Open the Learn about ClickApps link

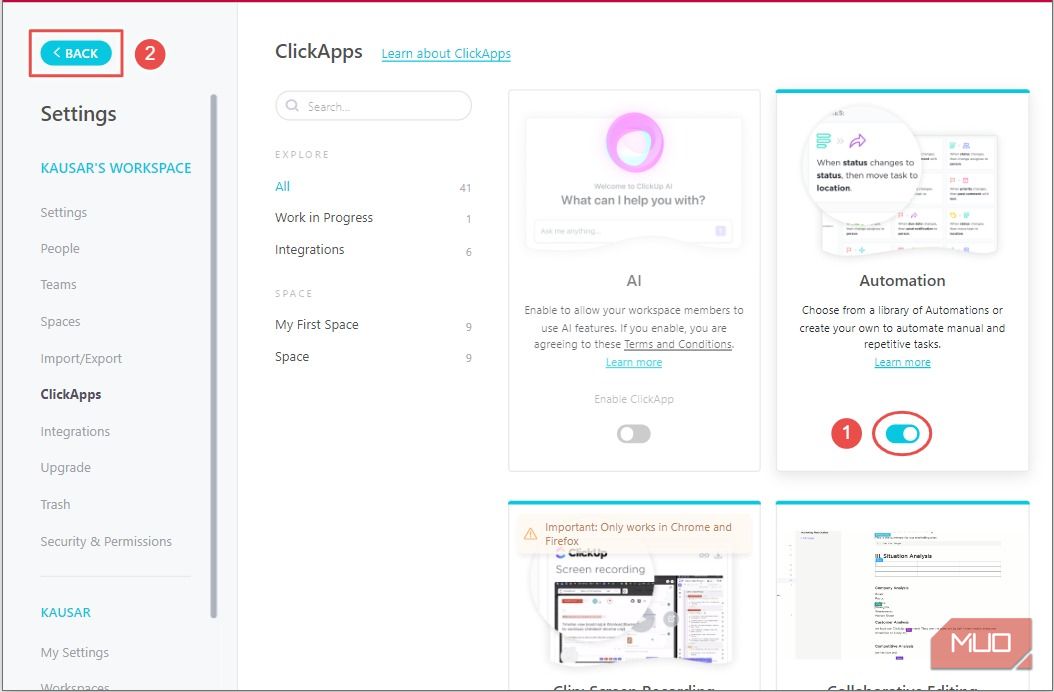pos(446,54)
